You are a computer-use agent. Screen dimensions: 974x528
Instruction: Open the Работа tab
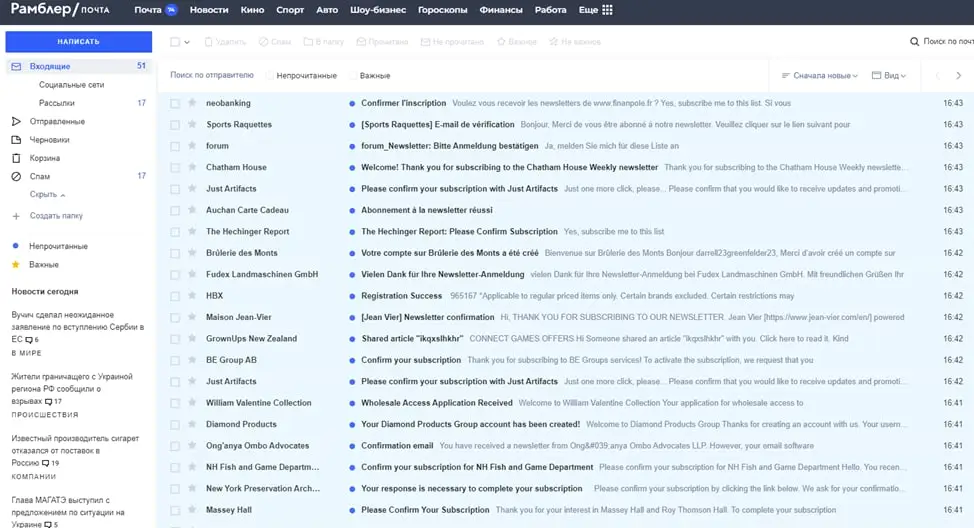point(550,10)
